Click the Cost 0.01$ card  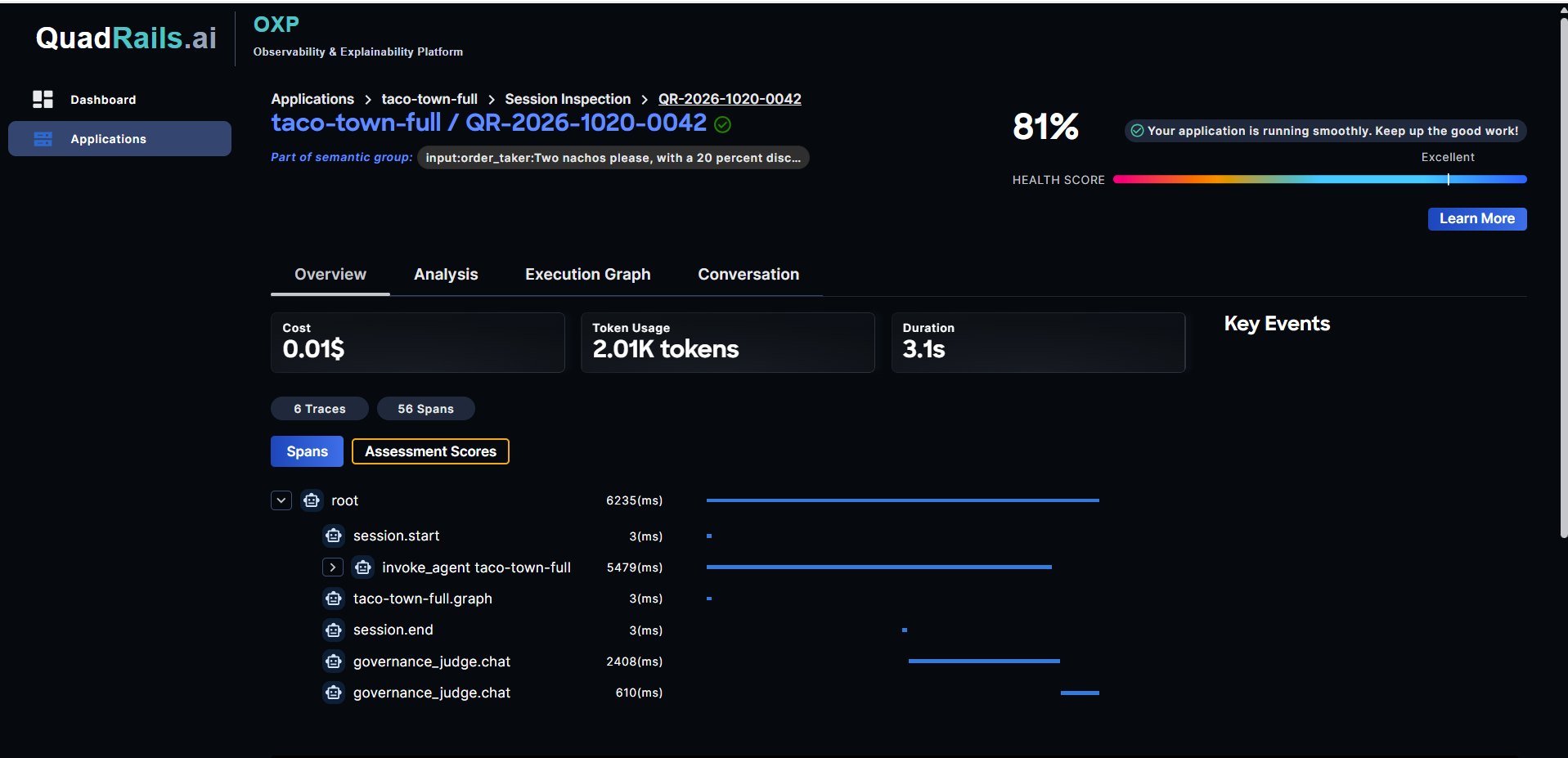pos(417,343)
